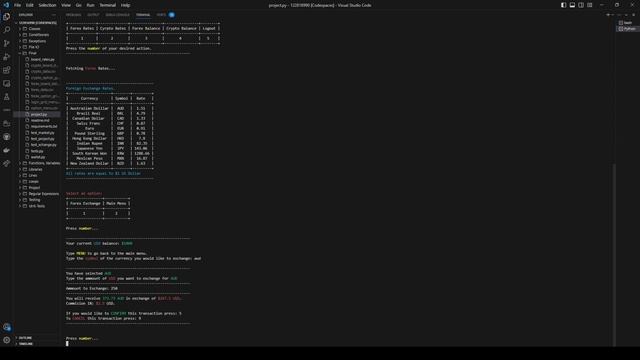Open the Testing flask view
640x360 pixels.
pos(7,97)
